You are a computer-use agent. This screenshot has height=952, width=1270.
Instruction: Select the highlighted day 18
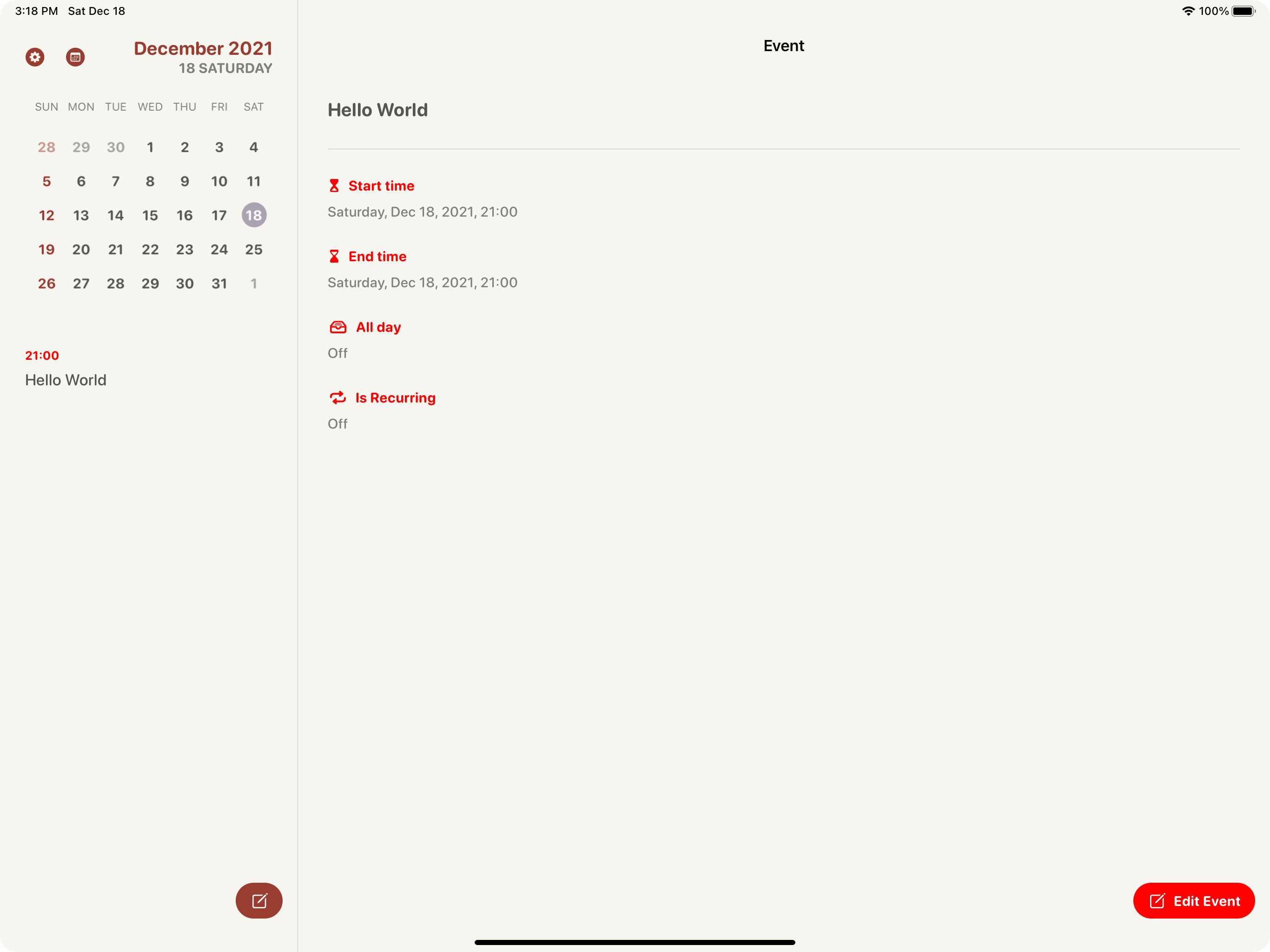click(254, 215)
